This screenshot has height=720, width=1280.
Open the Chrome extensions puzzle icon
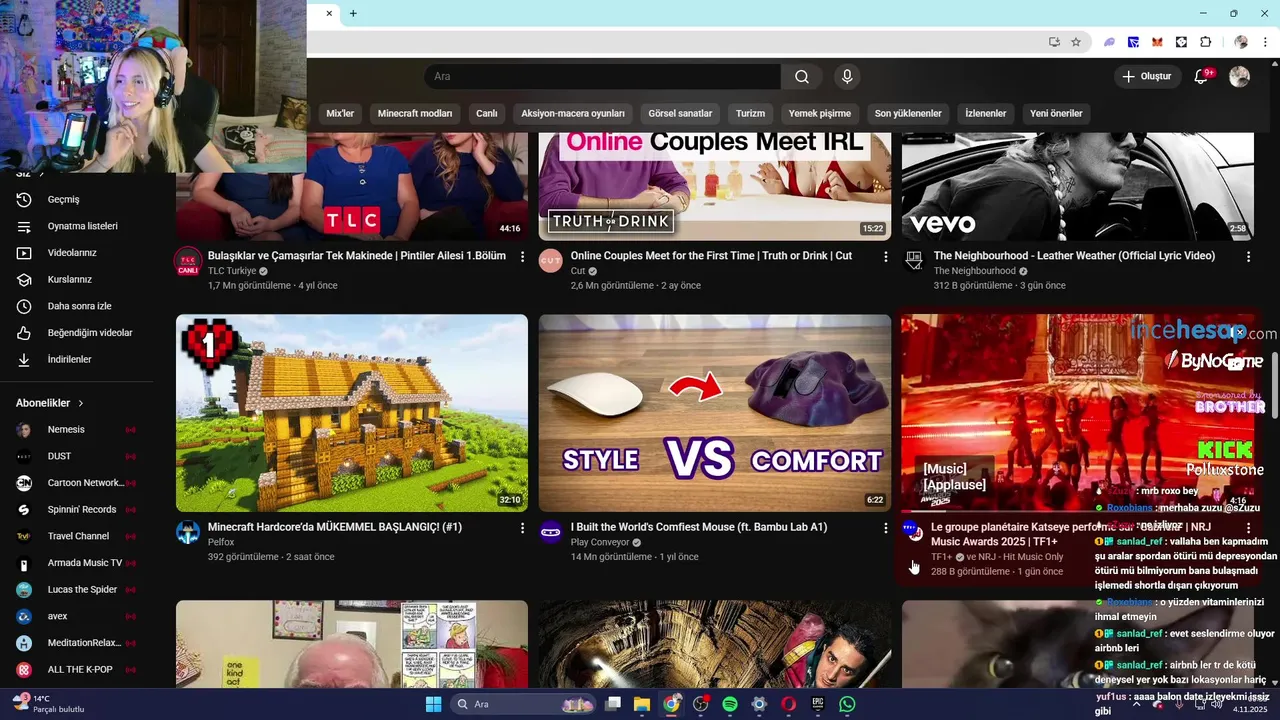tap(1205, 42)
